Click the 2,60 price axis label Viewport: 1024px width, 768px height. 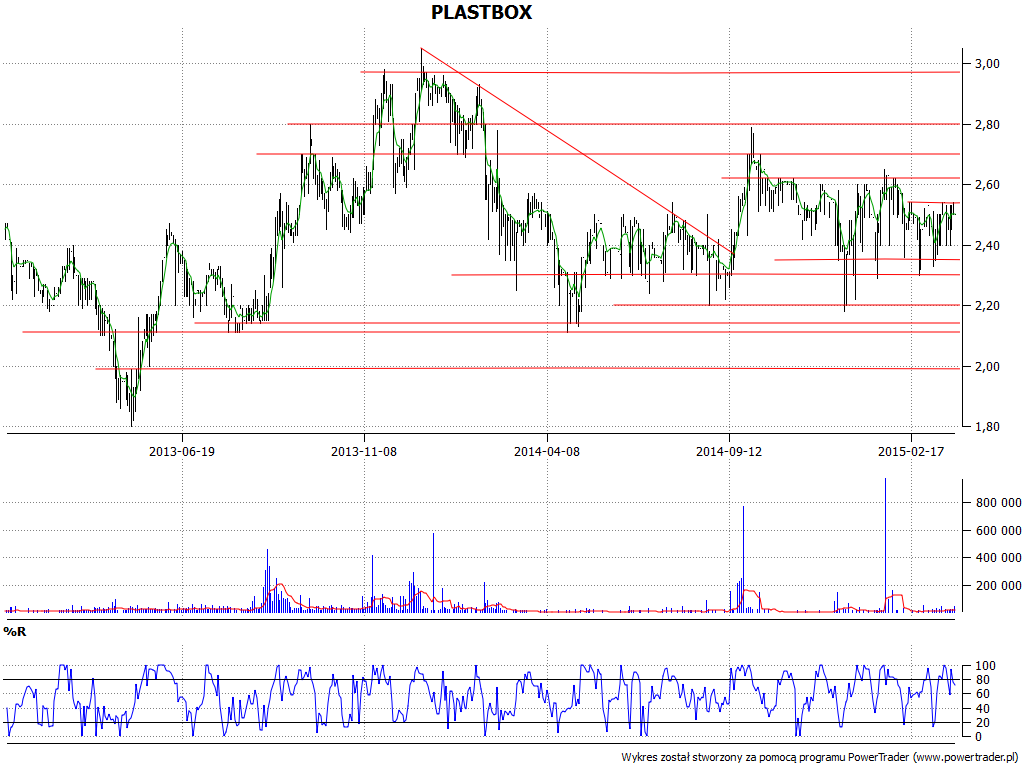point(987,185)
